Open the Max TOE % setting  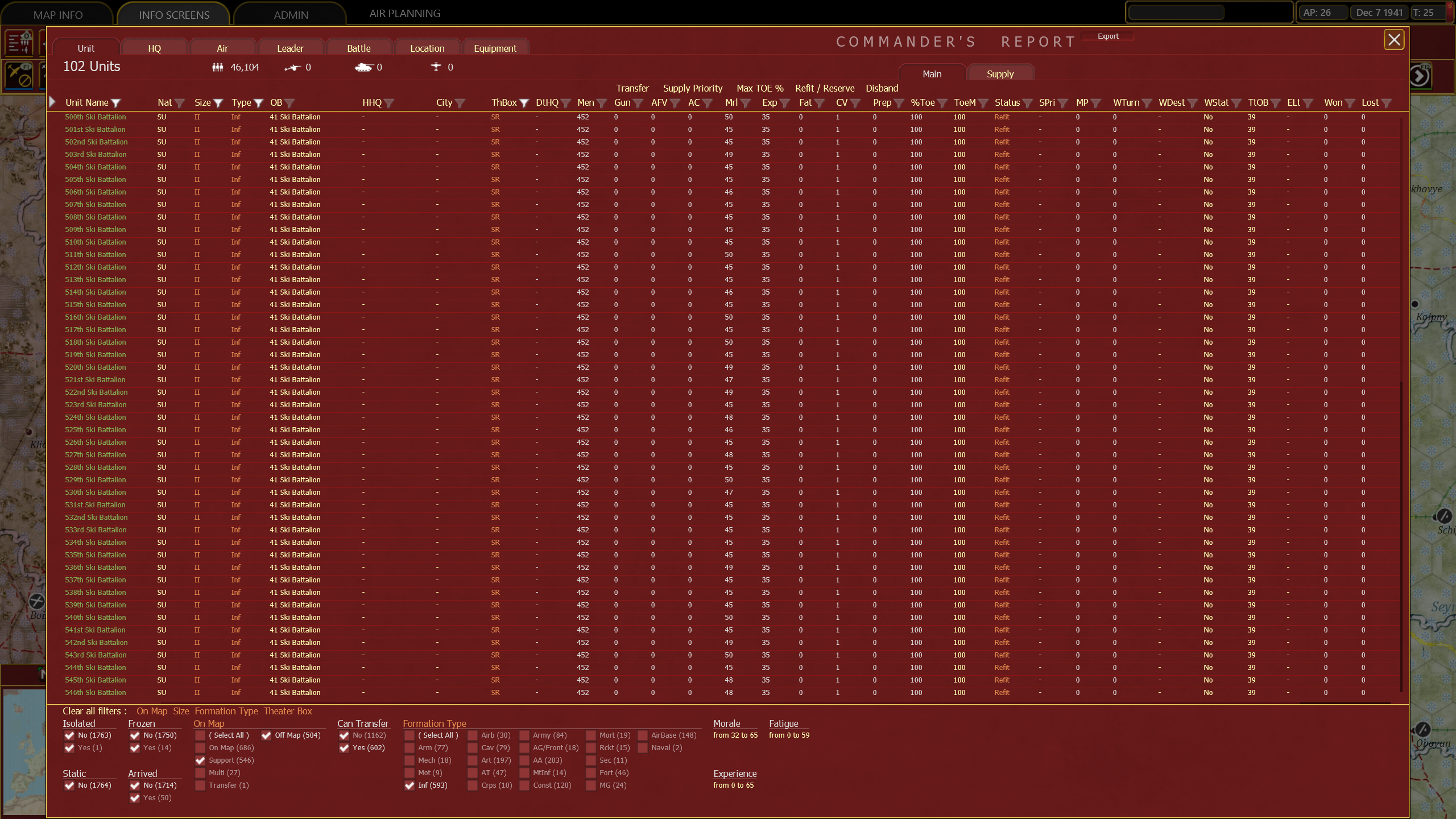(x=760, y=88)
